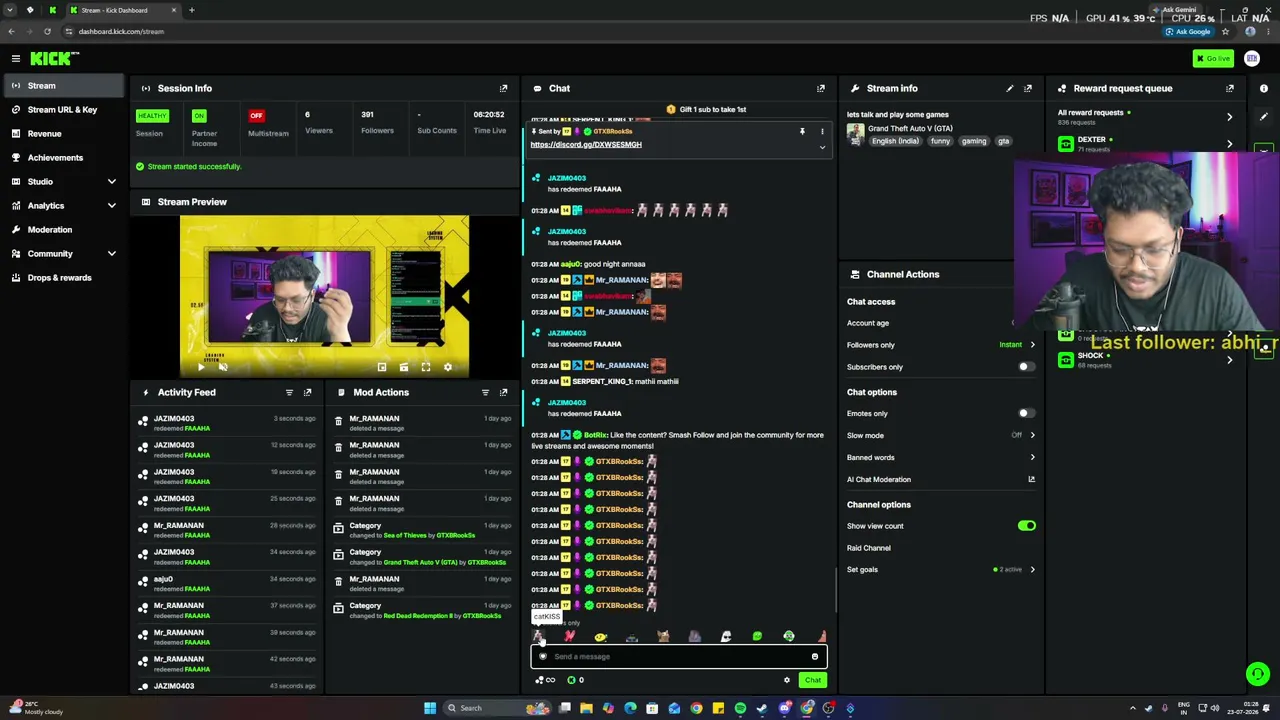Unmute the stream preview audio

[x=223, y=367]
